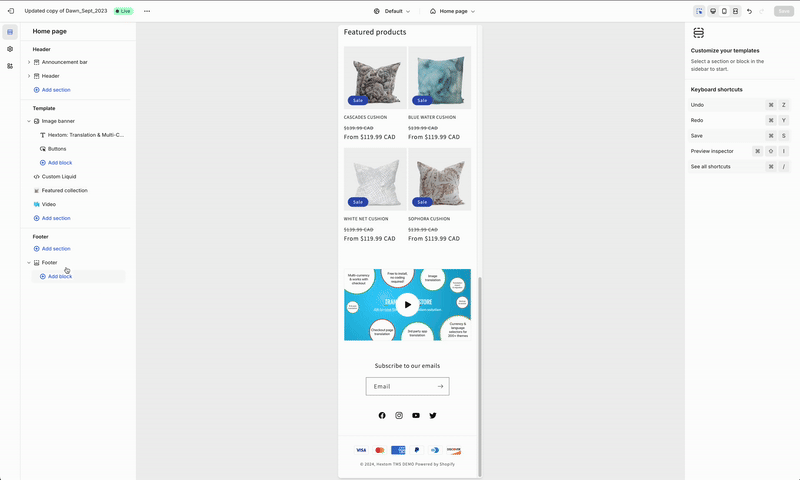This screenshot has height=480, width=800.
Task: Expand the Announcement bar section
Action: click(29, 62)
